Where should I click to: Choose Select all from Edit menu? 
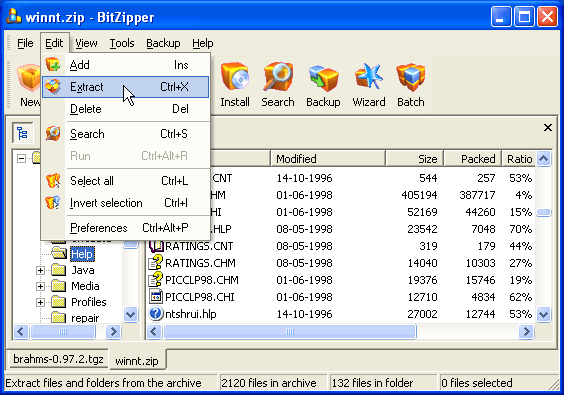(126, 181)
